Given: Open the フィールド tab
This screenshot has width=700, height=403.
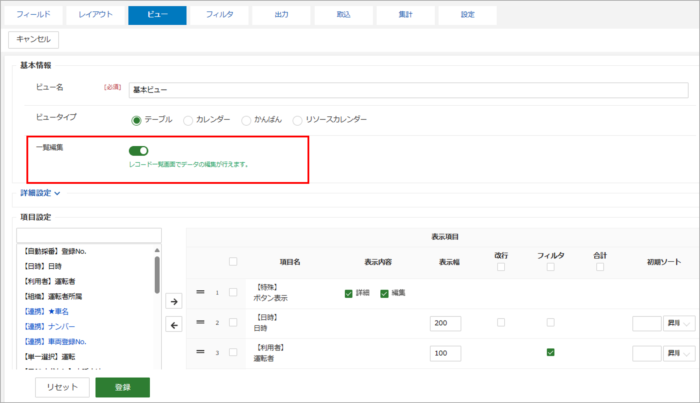Looking at the screenshot, I should point(33,15).
